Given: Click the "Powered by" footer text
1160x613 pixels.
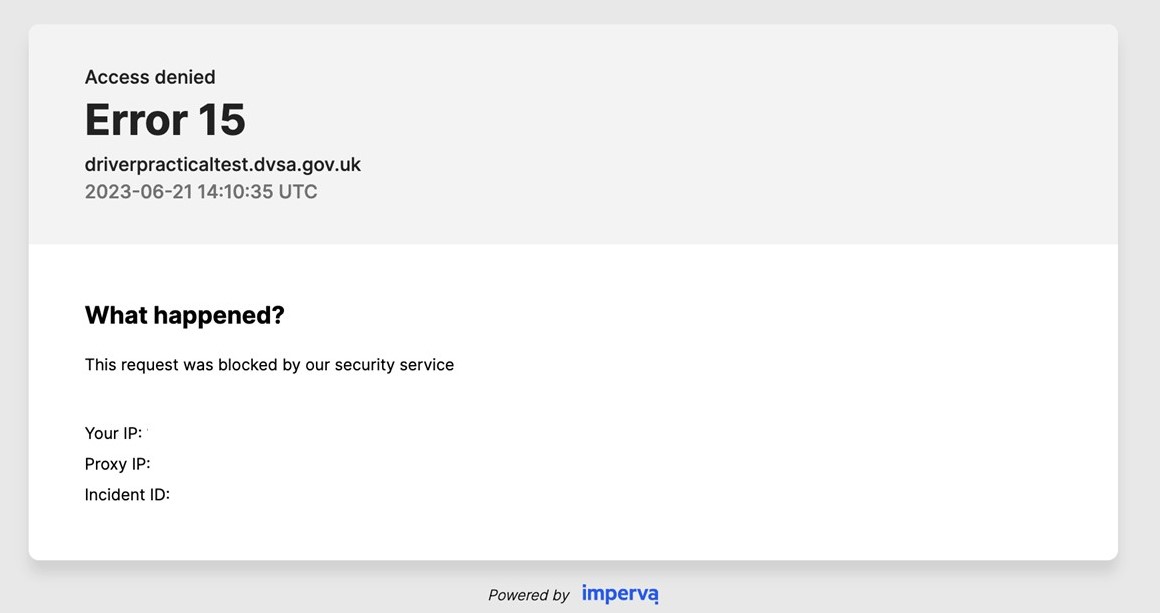Looking at the screenshot, I should pyautogui.click(x=528, y=595).
